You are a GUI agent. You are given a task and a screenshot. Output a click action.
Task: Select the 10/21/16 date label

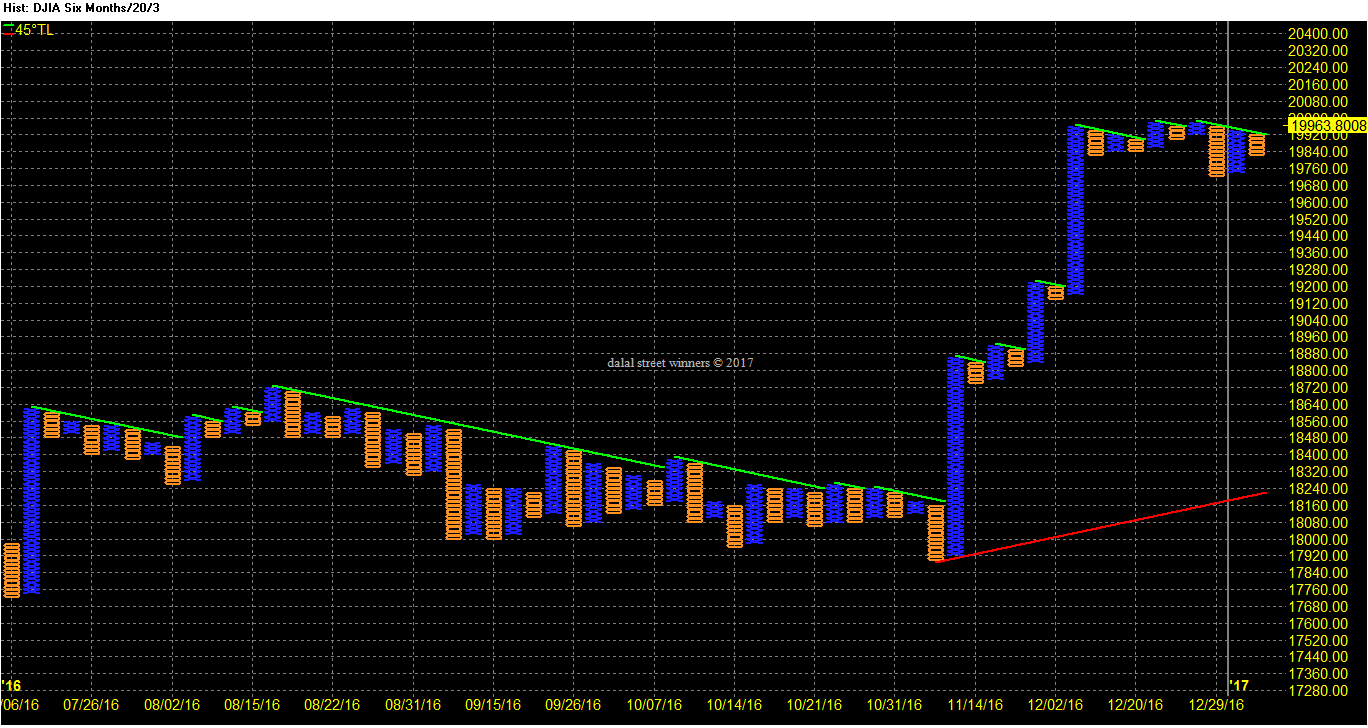pyautogui.click(x=814, y=704)
